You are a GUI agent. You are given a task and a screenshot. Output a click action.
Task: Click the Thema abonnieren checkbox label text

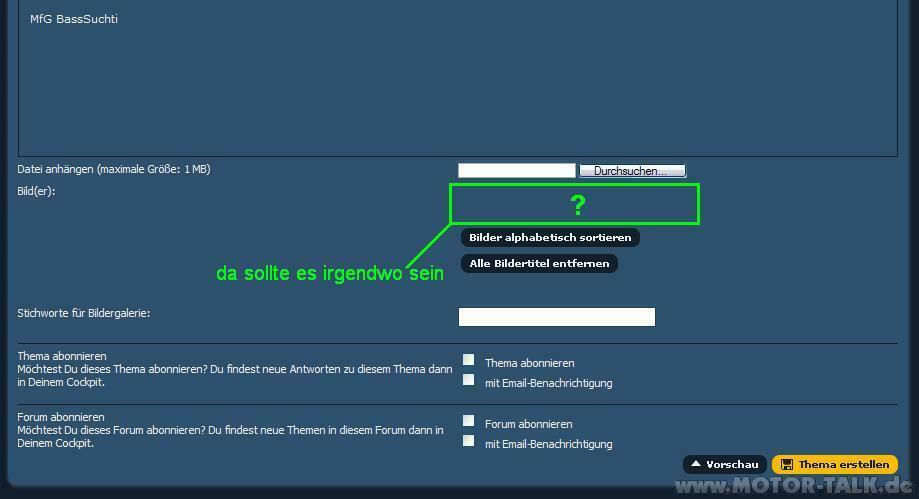pos(529,364)
